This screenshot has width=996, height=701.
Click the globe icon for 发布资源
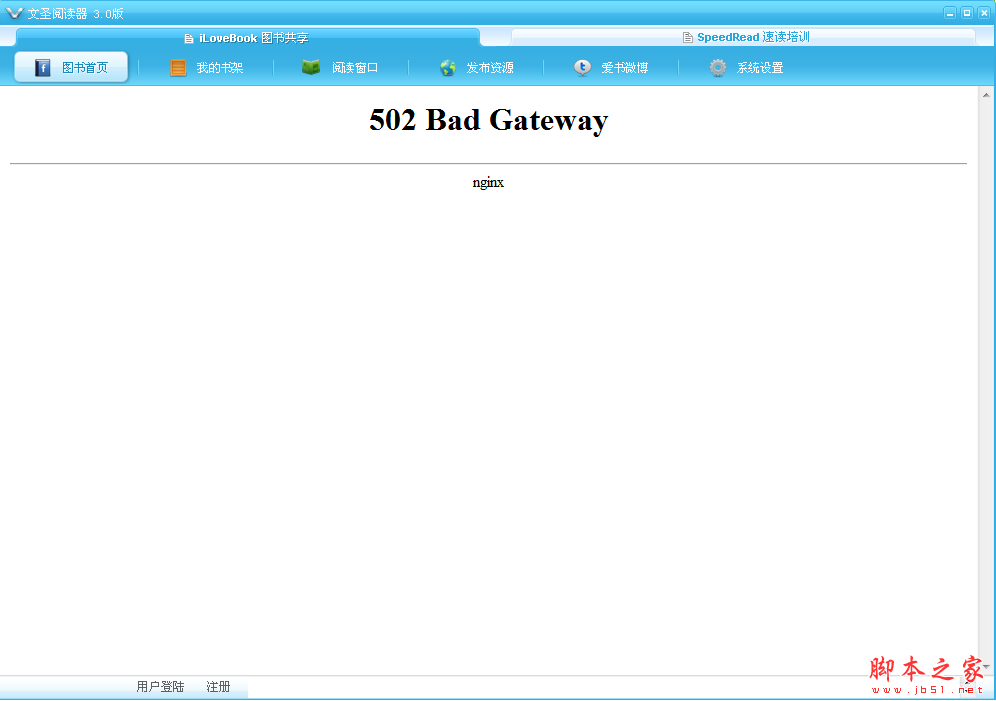(448, 67)
